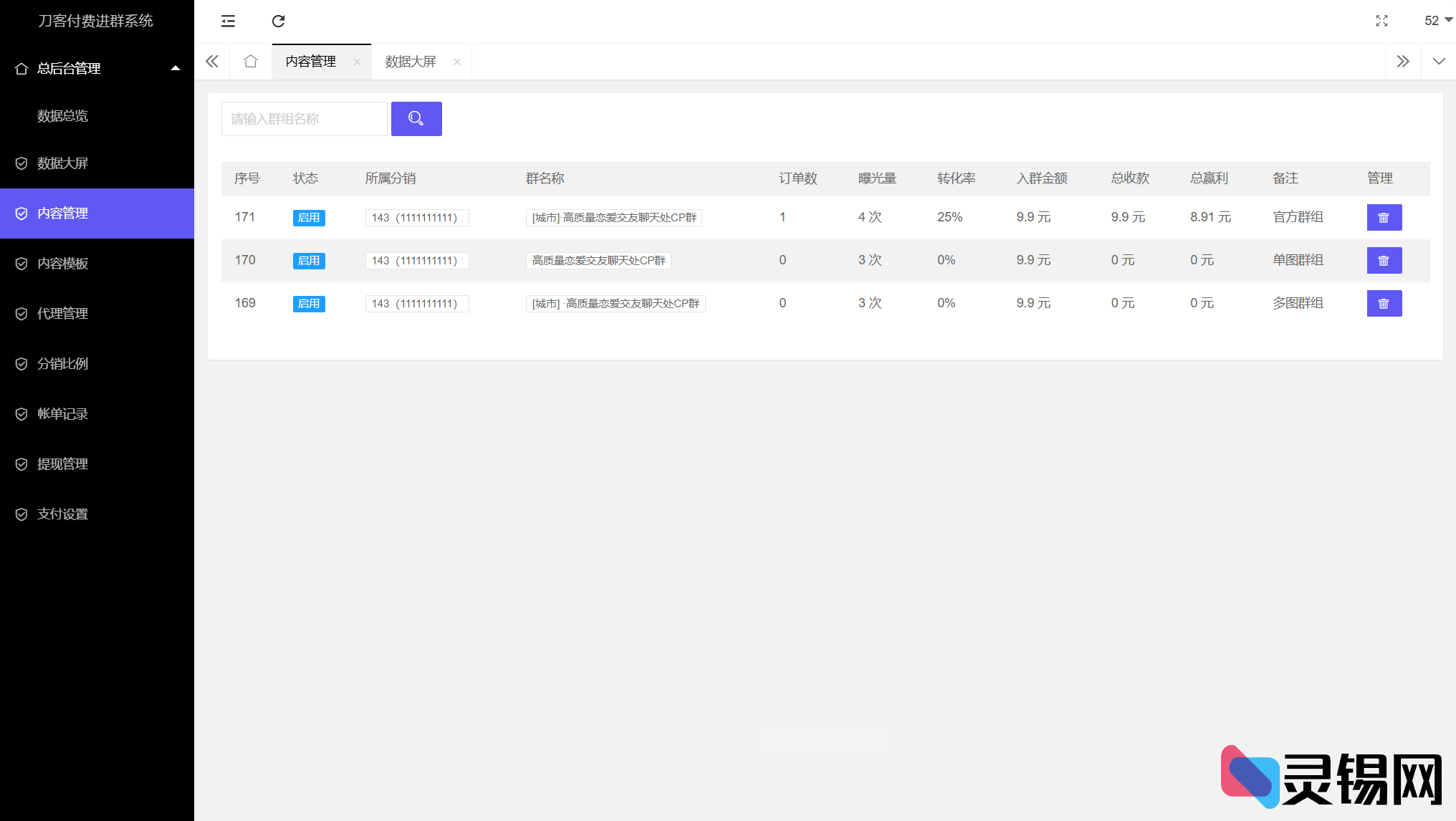Delete row 170 using its trash icon
The width and height of the screenshot is (1456, 821).
tap(1384, 261)
